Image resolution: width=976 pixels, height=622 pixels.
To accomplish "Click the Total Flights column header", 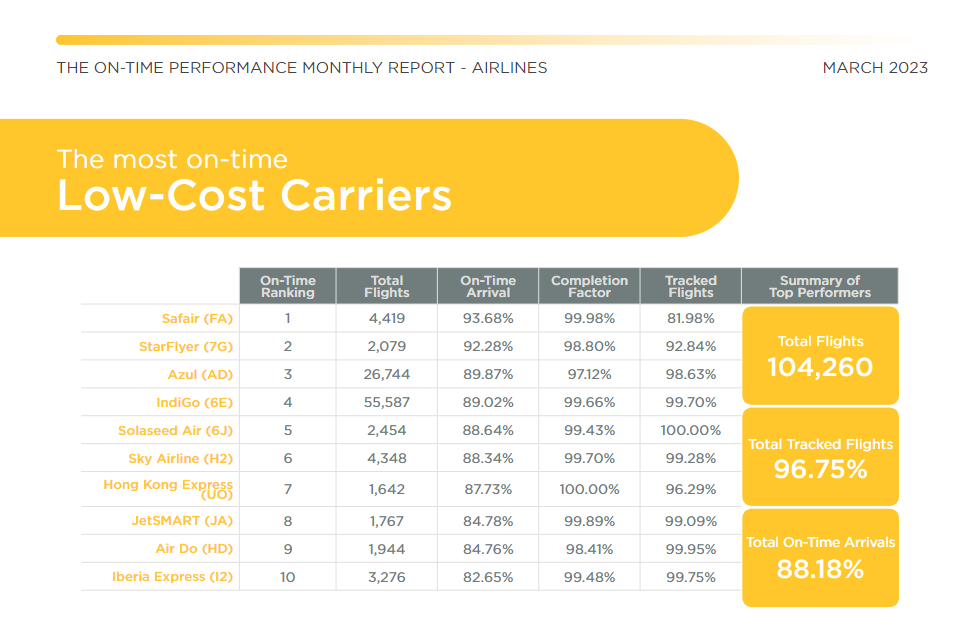I will pyautogui.click(x=387, y=286).
